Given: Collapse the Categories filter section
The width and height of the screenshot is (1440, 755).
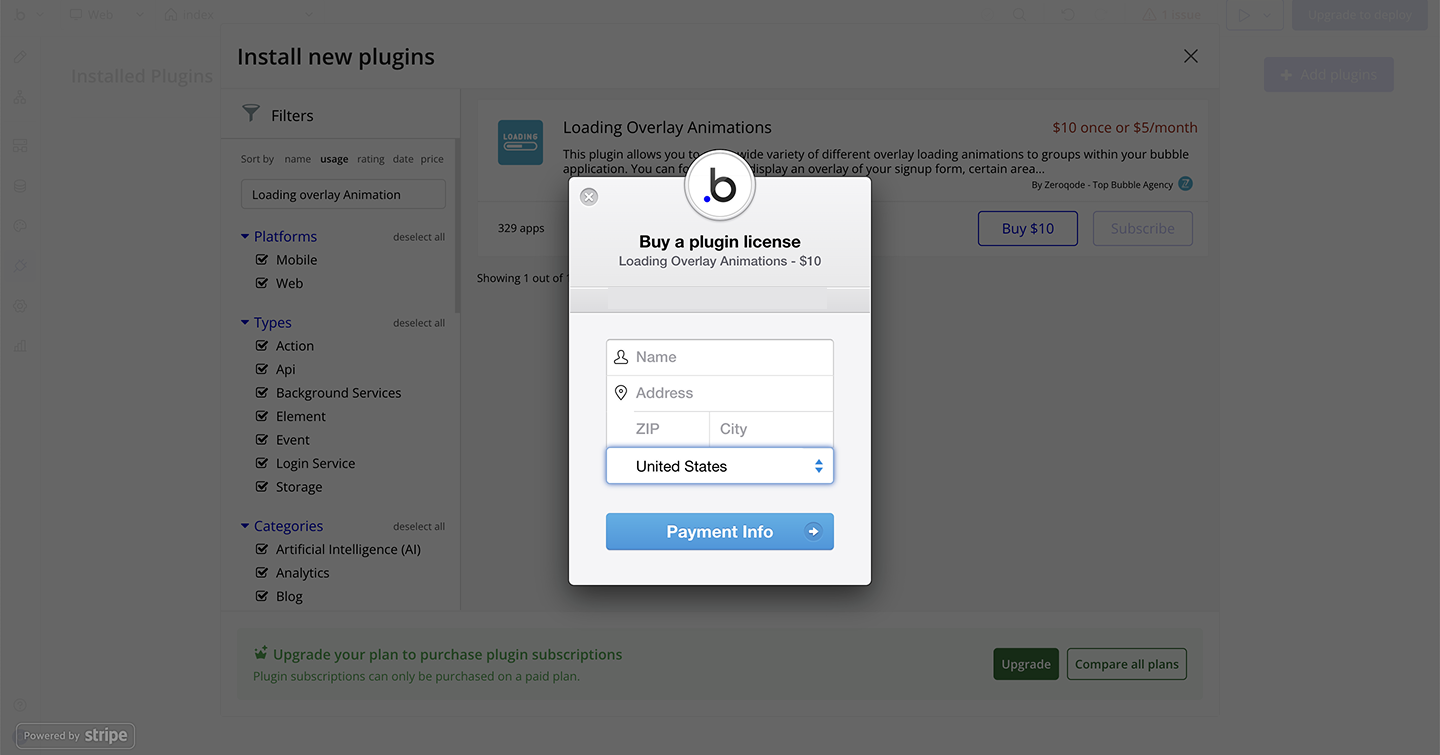Looking at the screenshot, I should (x=245, y=526).
